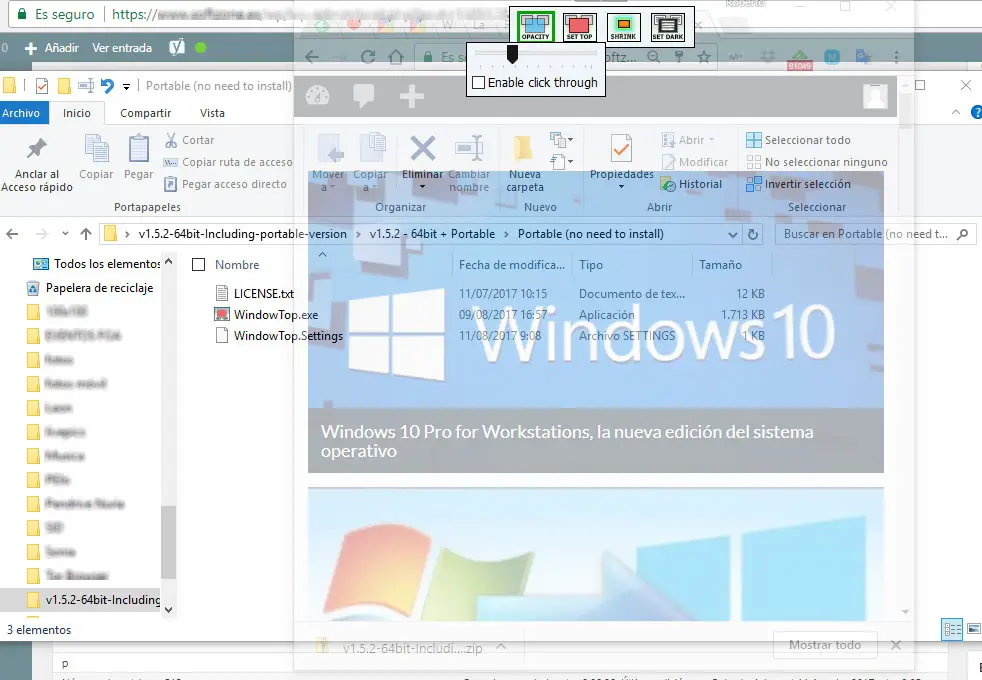Open recent locations dropdown arrow

point(65,234)
